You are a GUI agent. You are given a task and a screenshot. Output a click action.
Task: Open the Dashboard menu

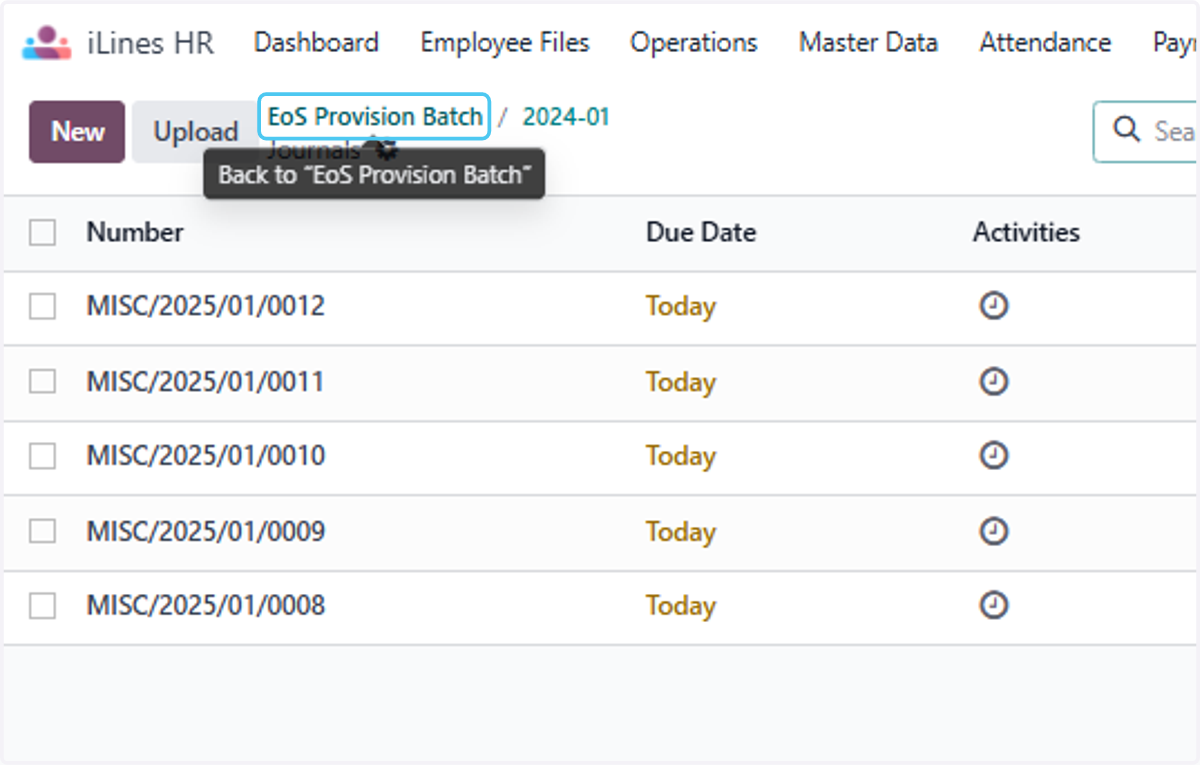click(316, 43)
